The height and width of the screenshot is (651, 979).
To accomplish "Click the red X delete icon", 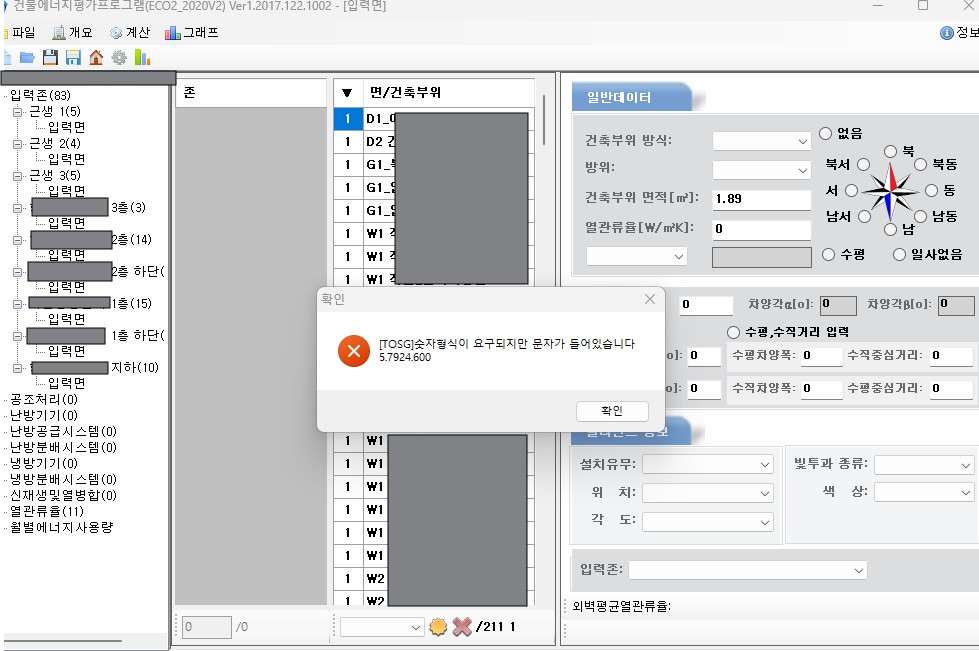I will click(x=462, y=627).
